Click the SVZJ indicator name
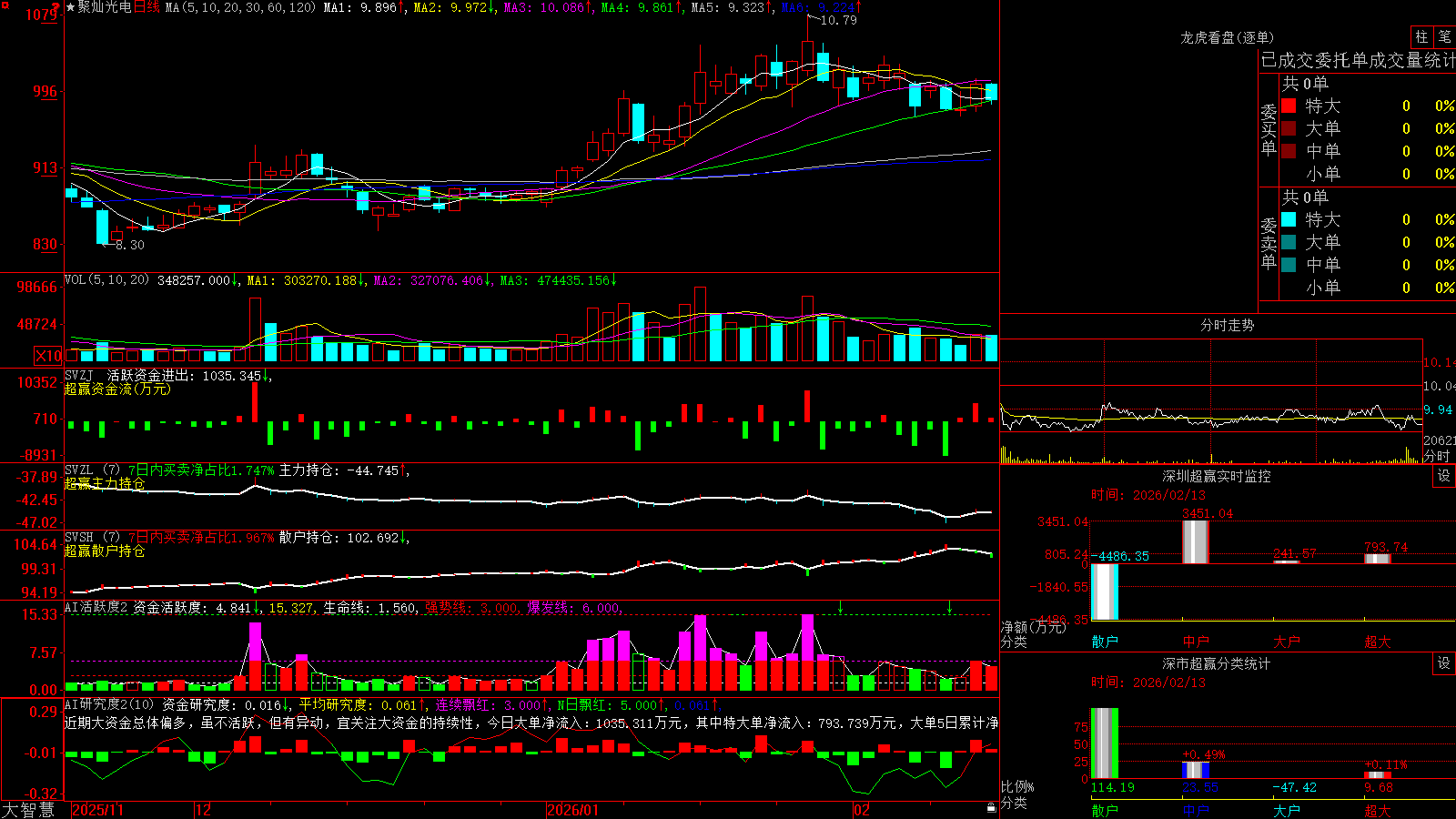This screenshot has height=819, width=1456. click(79, 375)
